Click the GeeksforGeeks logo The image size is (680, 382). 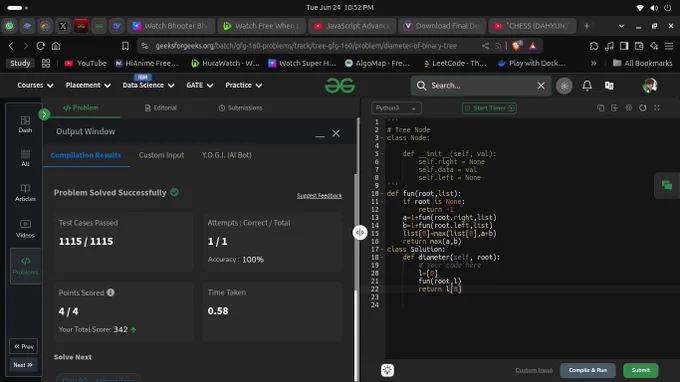point(340,85)
